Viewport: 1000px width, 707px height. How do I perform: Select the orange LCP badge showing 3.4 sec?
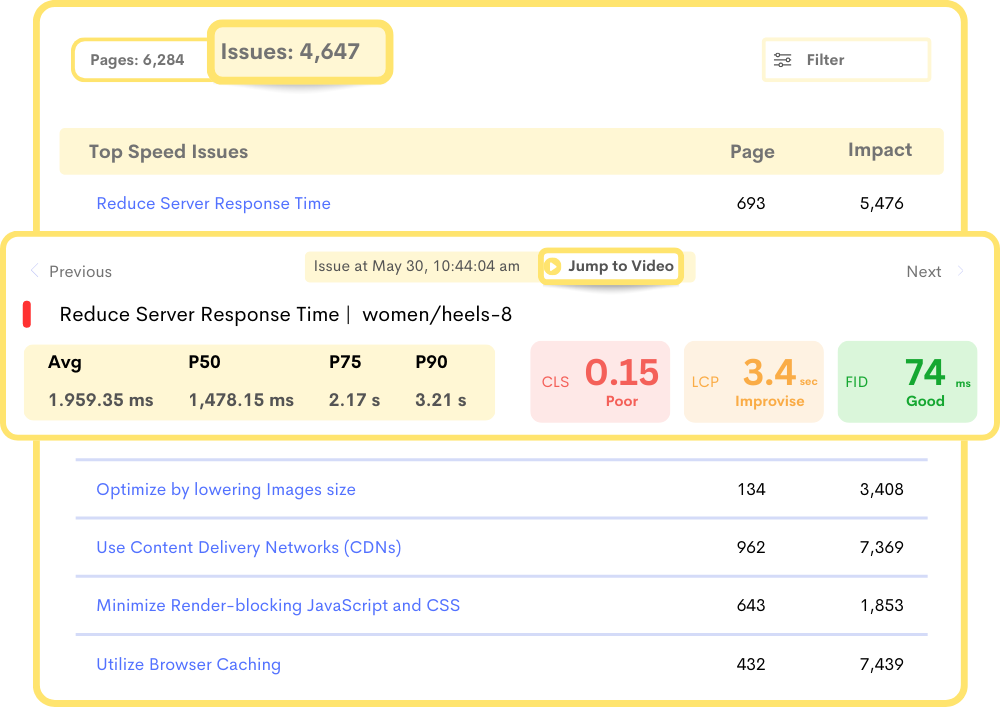point(754,381)
